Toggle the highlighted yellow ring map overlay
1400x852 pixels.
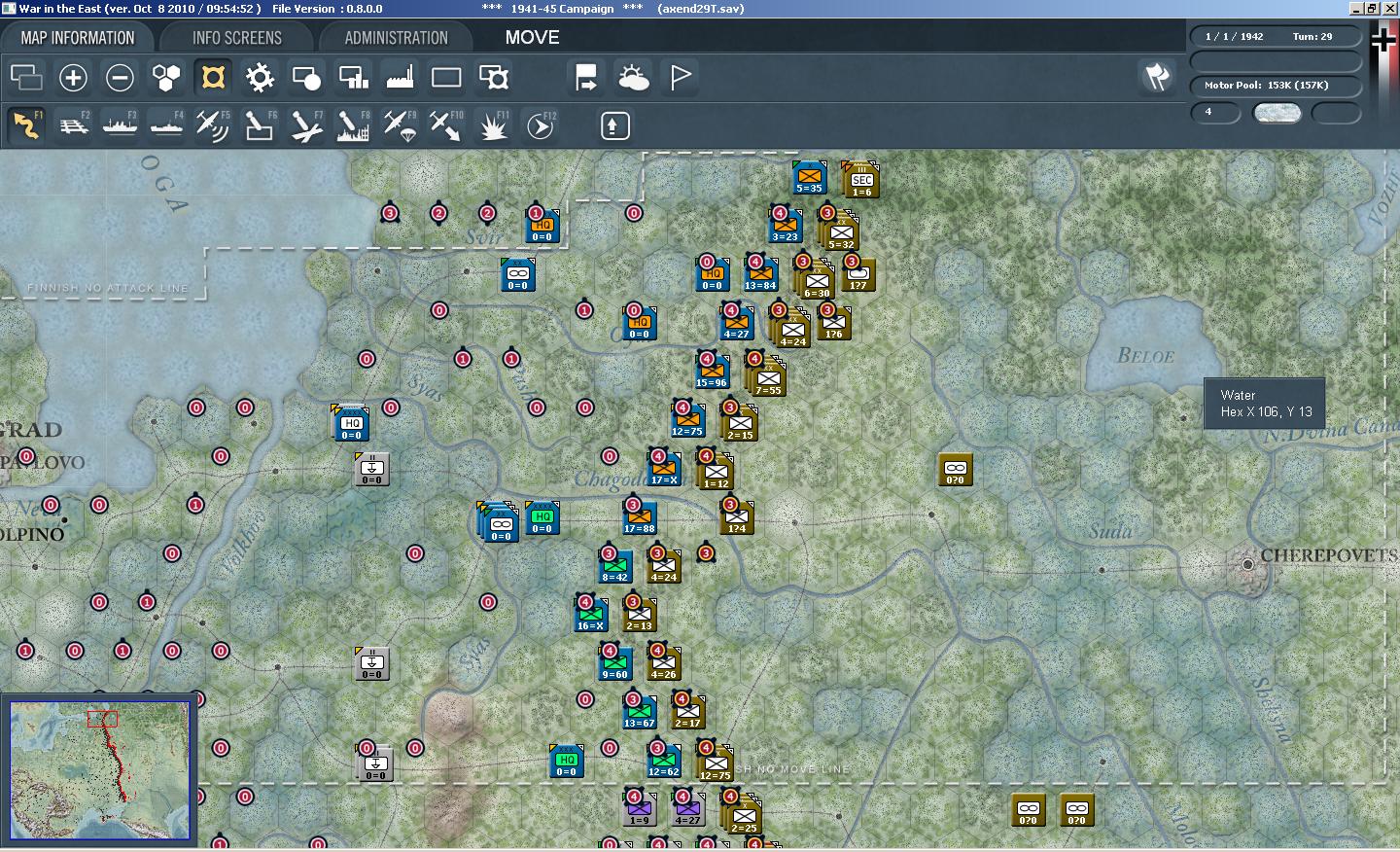pyautogui.click(x=213, y=77)
